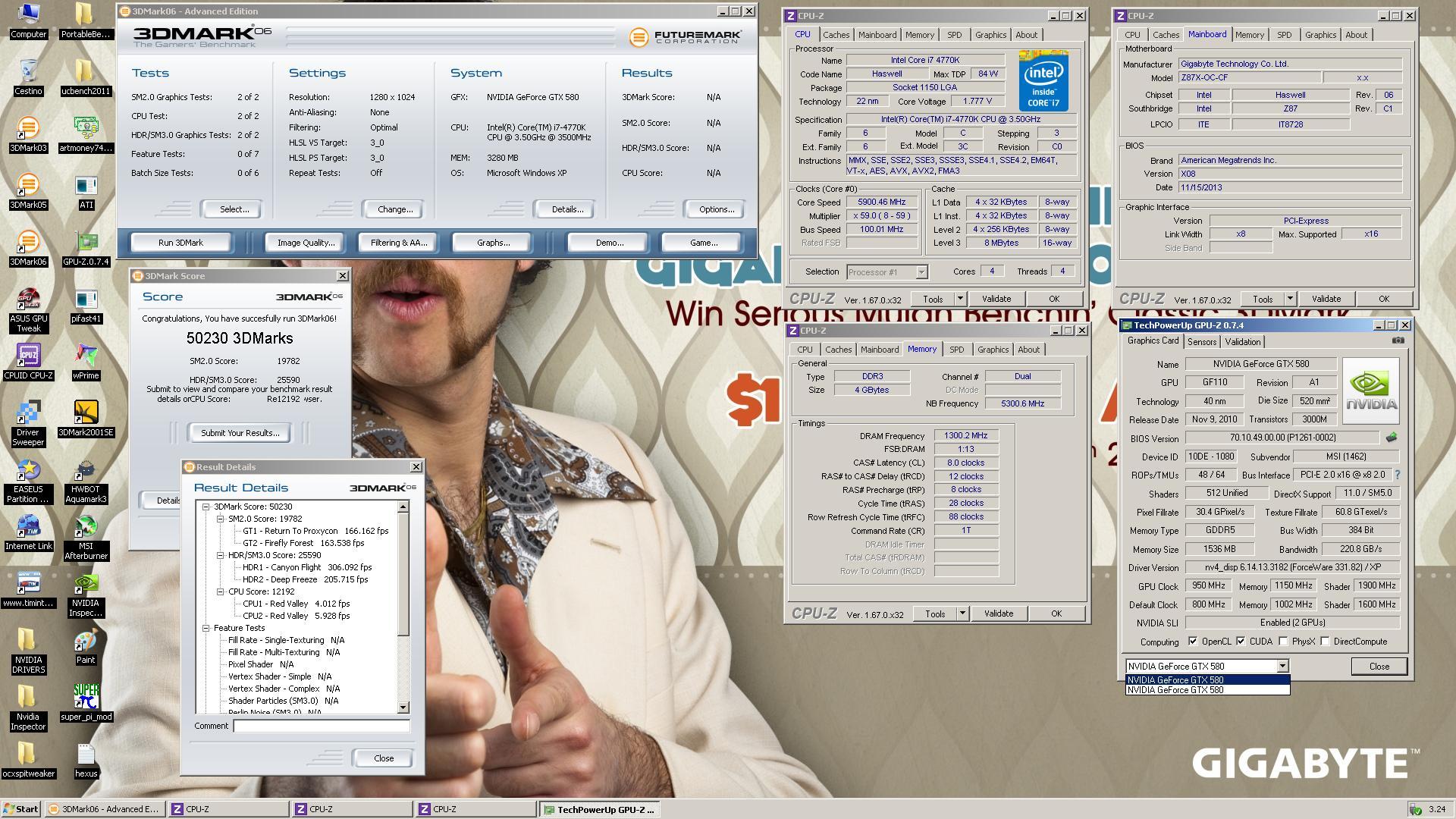Open NVIDIA DRIVERS folder icon
This screenshot has height=819, width=1456.
coord(28,651)
